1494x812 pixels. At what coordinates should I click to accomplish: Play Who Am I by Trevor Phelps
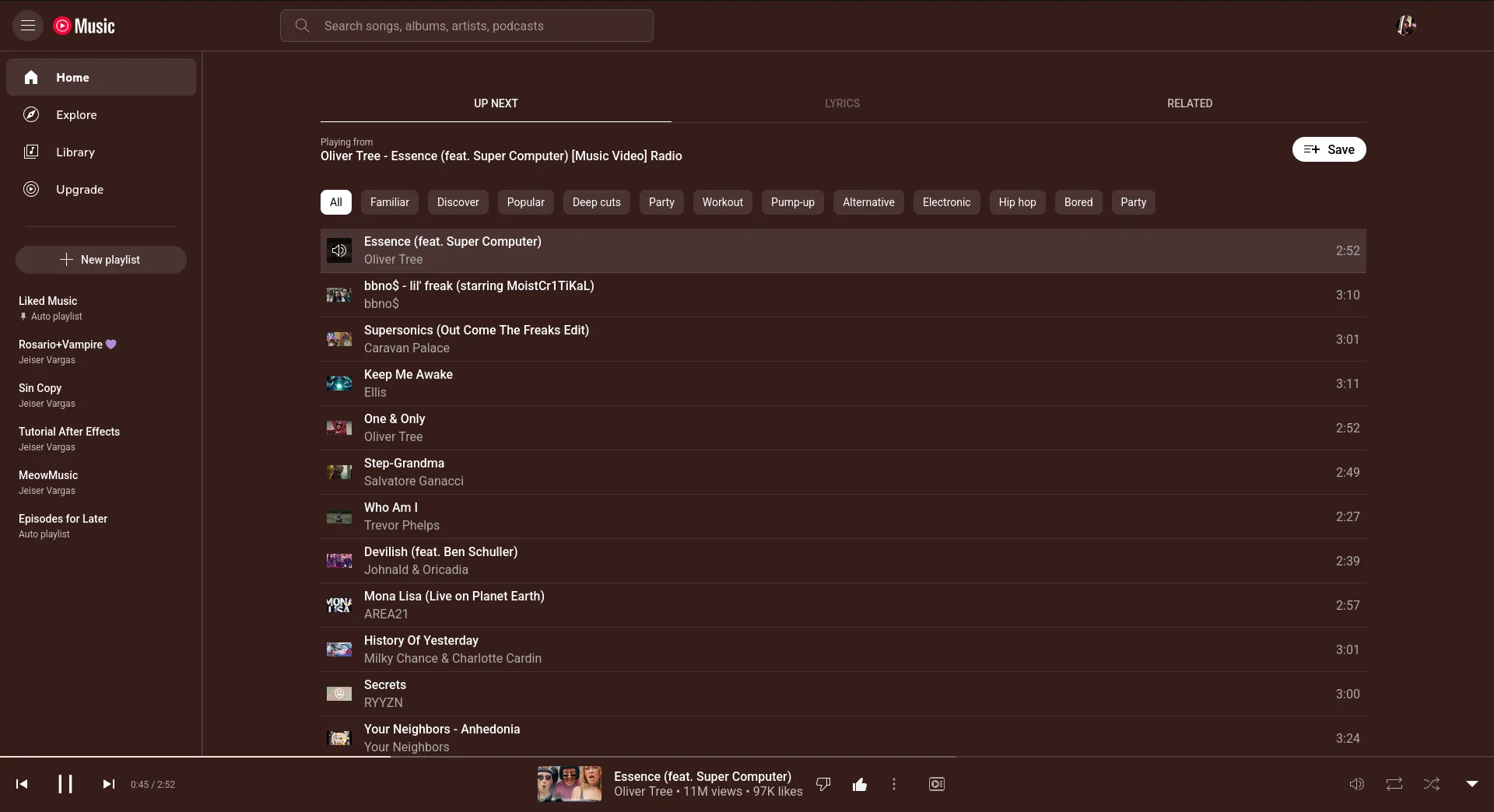point(843,516)
